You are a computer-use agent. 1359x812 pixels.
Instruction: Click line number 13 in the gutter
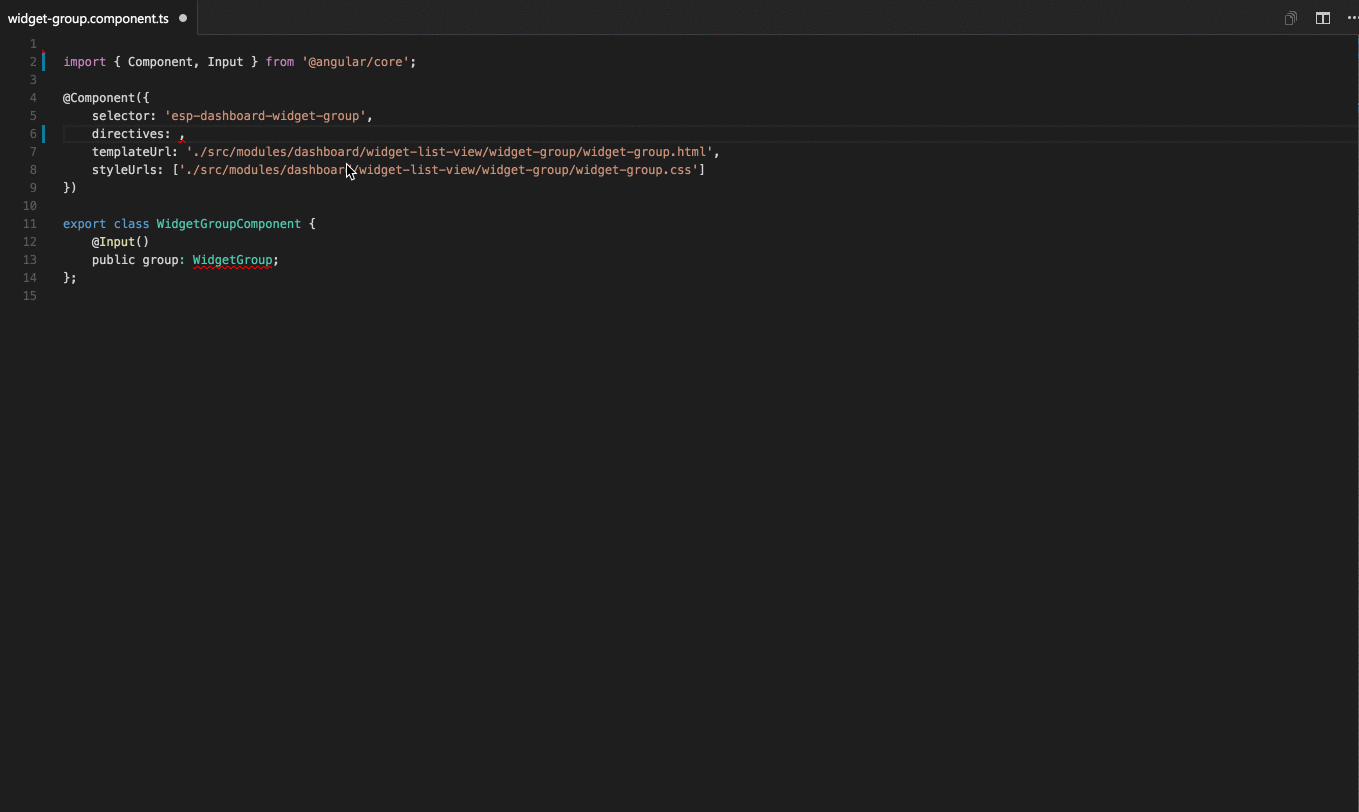click(x=29, y=259)
